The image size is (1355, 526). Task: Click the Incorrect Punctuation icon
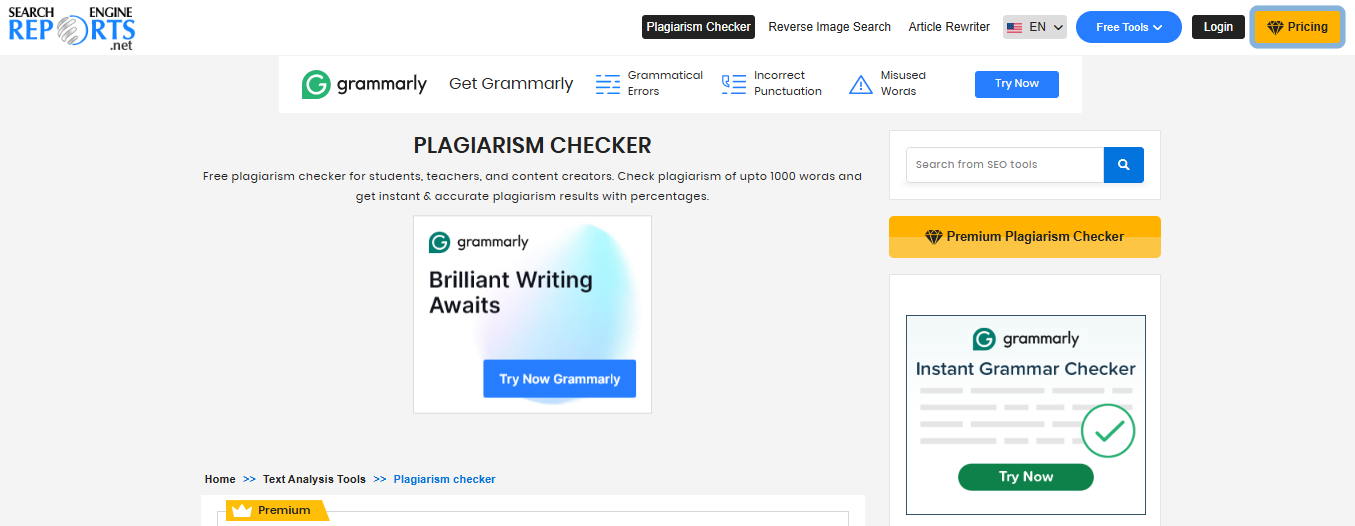click(x=734, y=84)
